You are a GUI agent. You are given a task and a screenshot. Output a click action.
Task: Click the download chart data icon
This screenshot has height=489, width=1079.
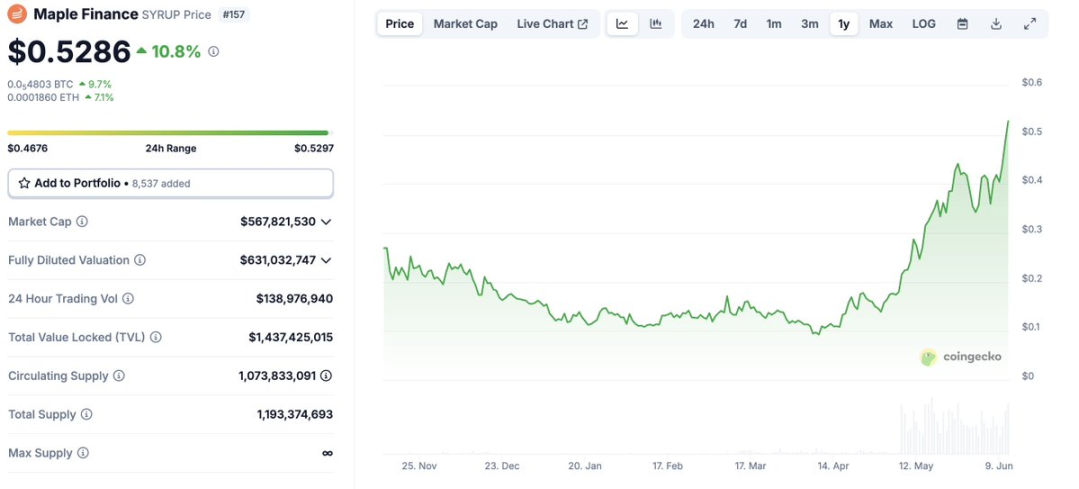click(x=996, y=24)
